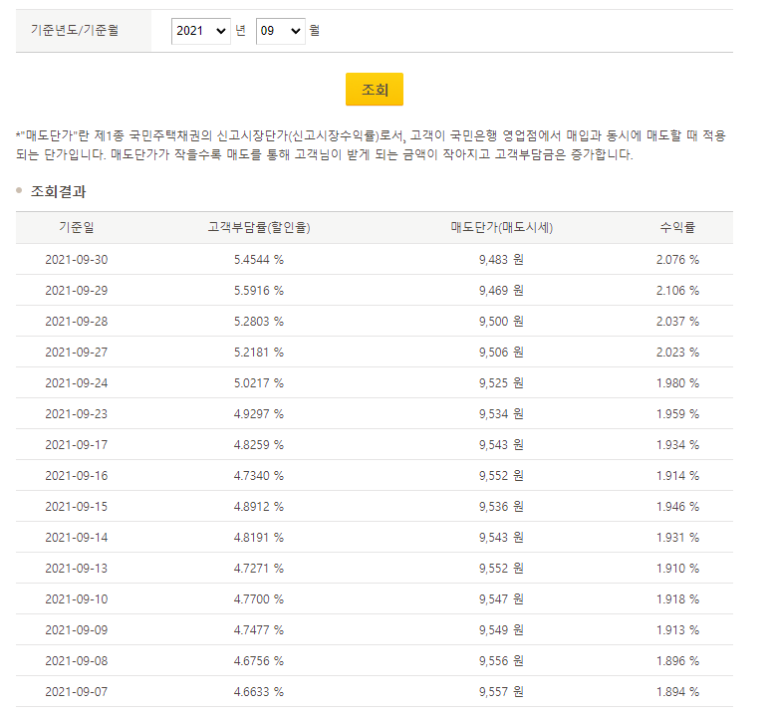Click yield value 1.946 %
Viewport: 773px width, 712px height.
pos(677,507)
